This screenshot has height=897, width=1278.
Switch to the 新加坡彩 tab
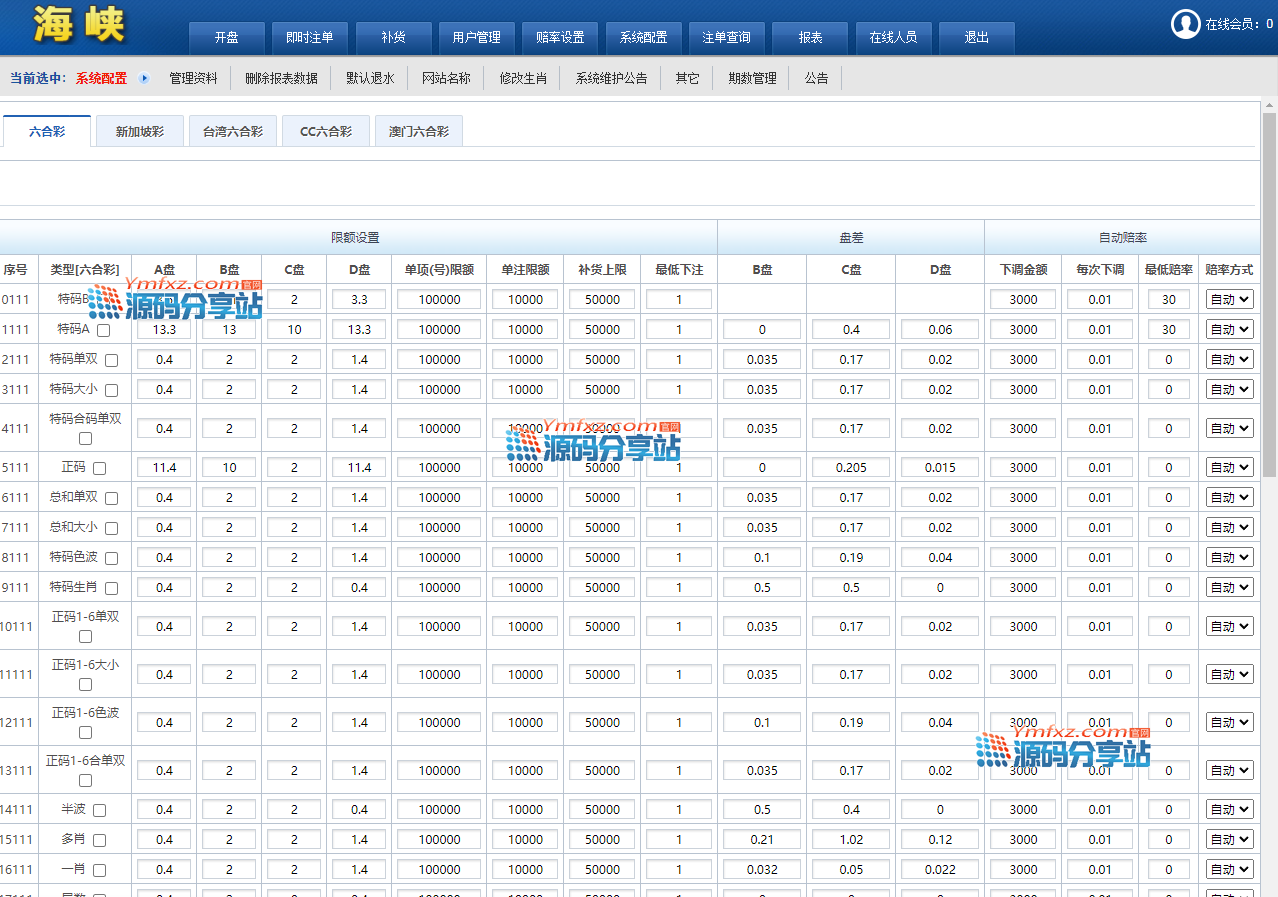[x=139, y=131]
